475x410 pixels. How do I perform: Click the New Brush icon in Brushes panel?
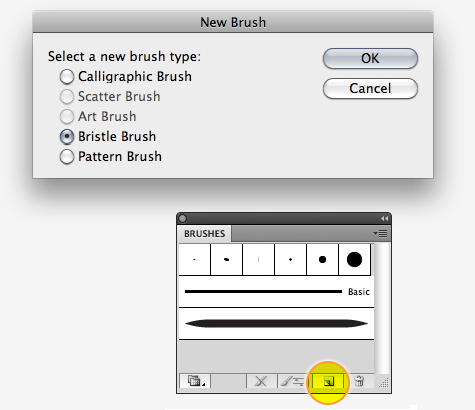point(328,381)
